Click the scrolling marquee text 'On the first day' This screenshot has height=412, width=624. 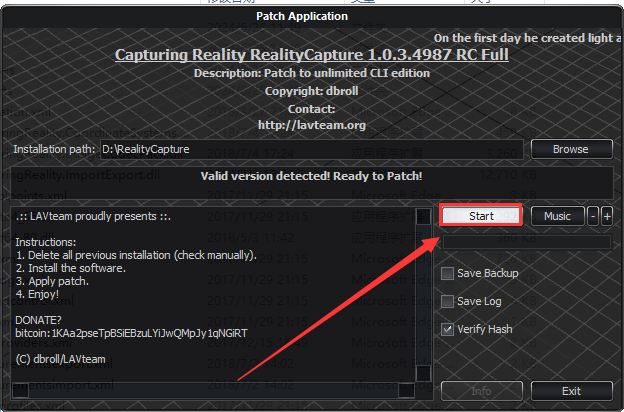tap(527, 38)
